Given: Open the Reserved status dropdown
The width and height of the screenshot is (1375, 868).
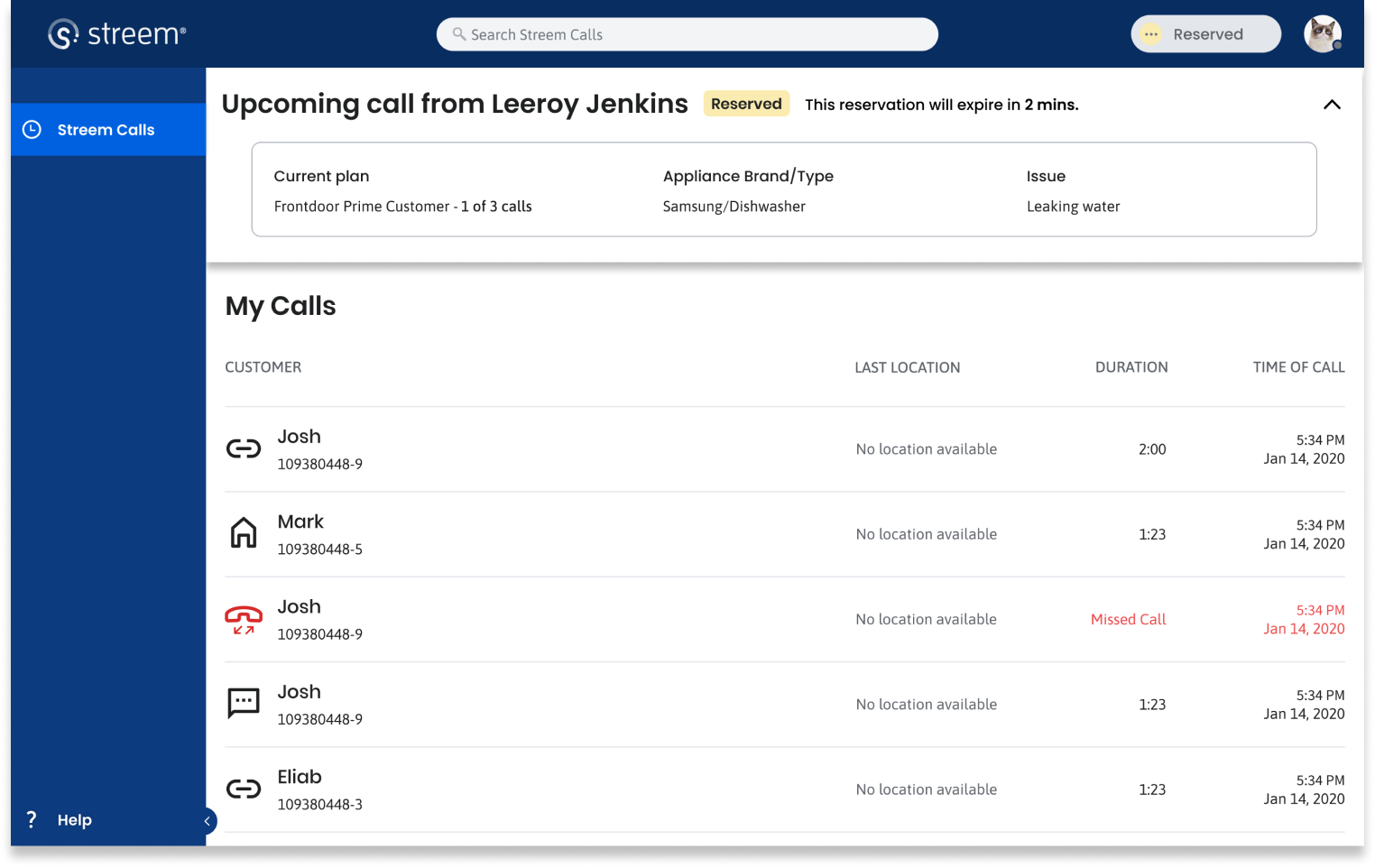Looking at the screenshot, I should tap(1205, 34).
